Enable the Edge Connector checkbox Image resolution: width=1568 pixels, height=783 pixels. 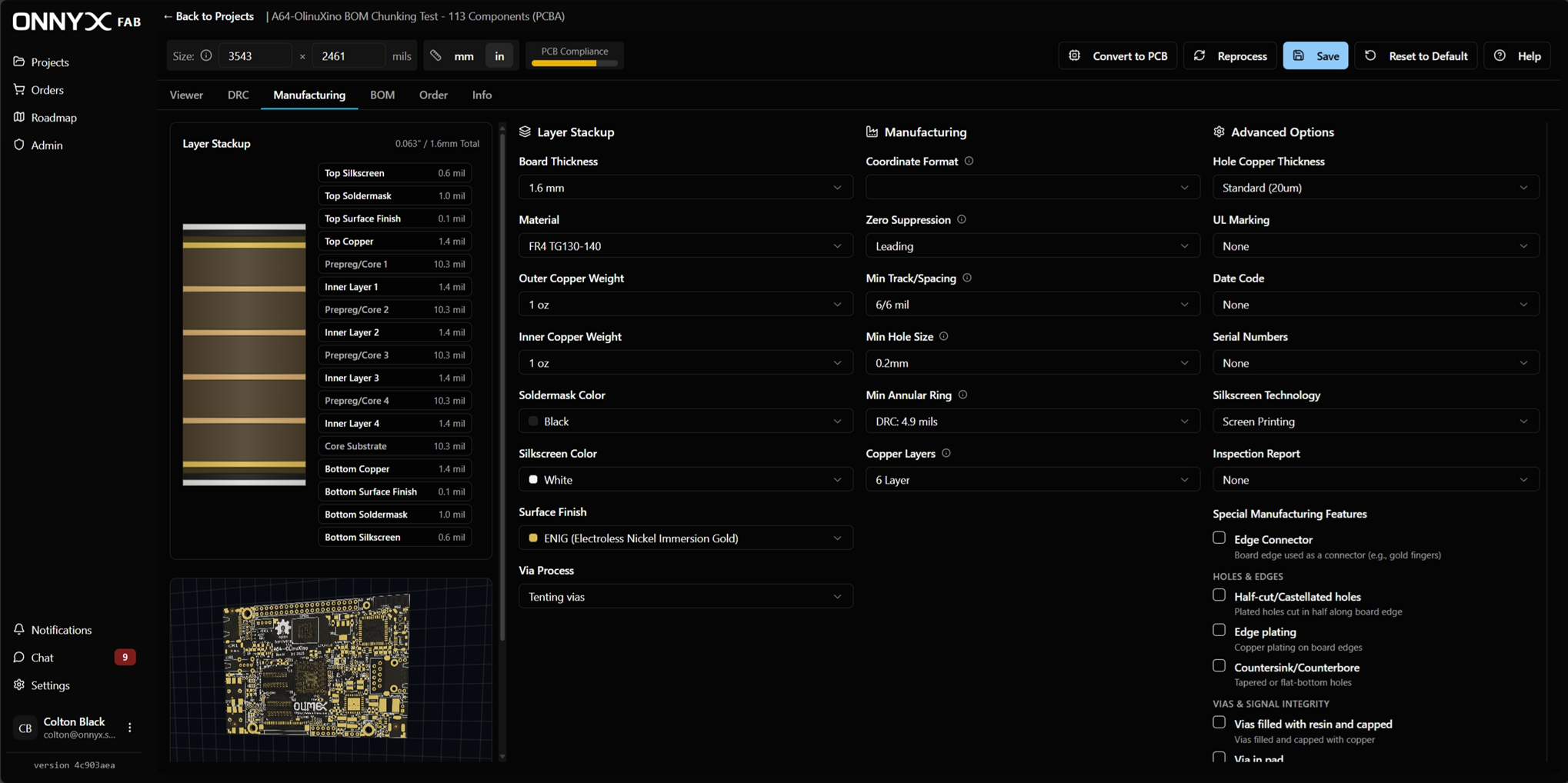coord(1219,538)
